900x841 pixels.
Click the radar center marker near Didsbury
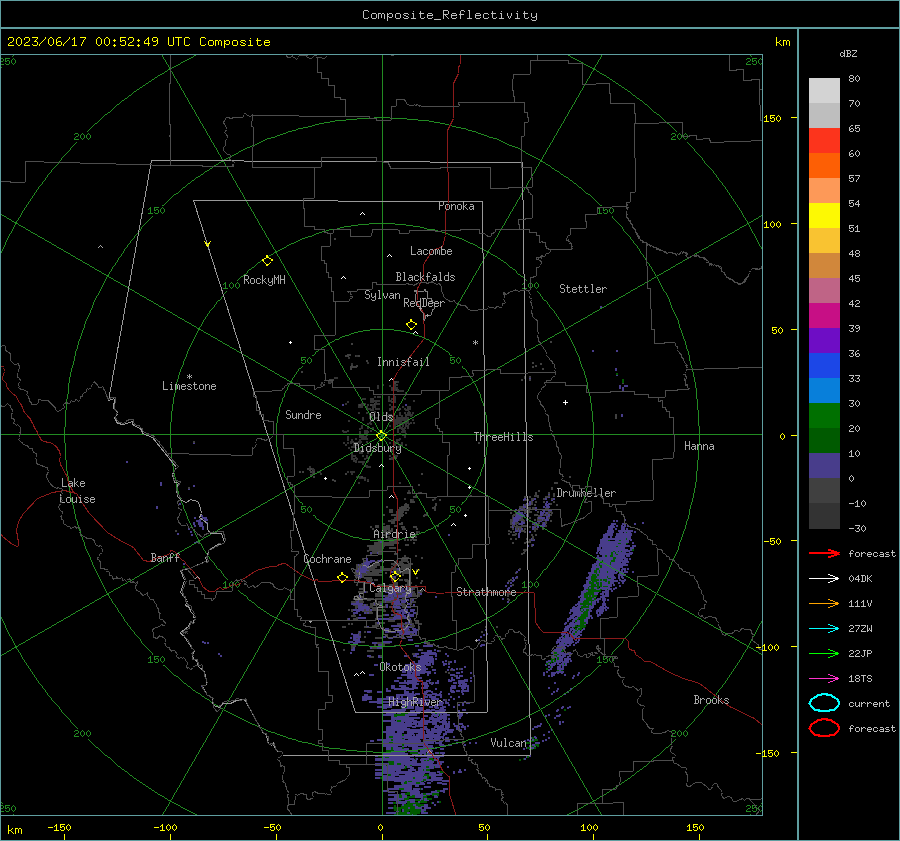(382, 436)
